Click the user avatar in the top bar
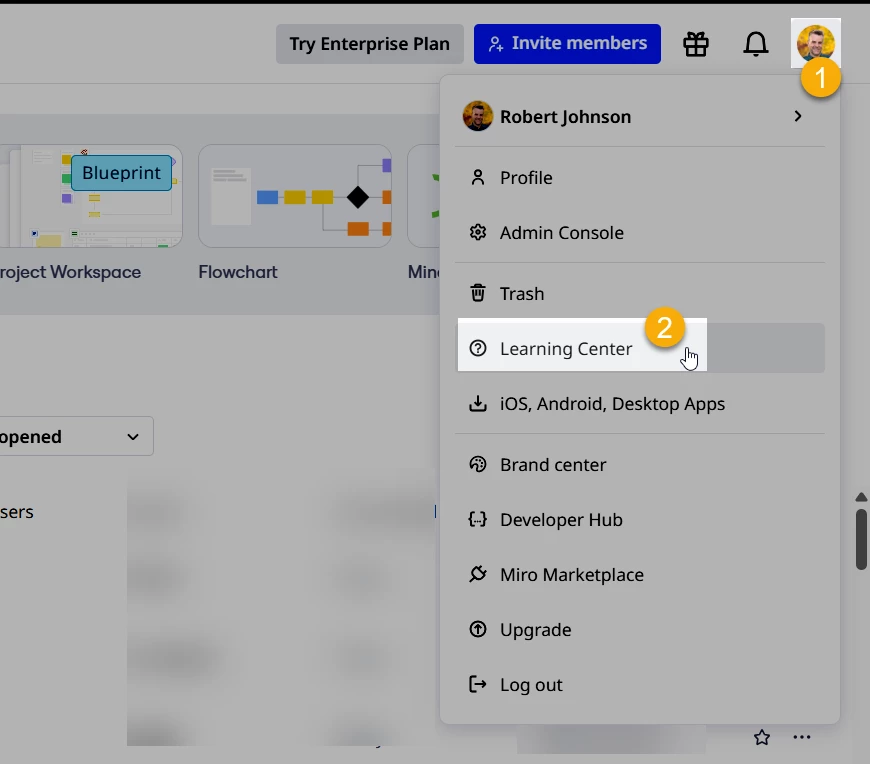 (816, 43)
